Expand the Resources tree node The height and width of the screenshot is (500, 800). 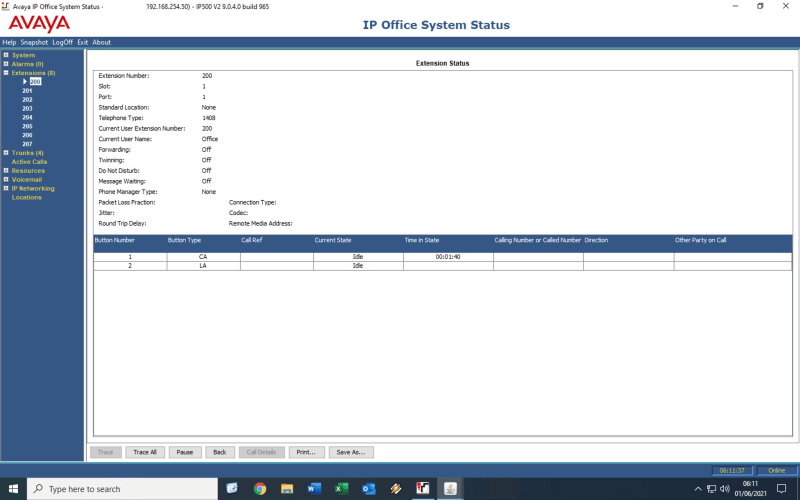coord(6,170)
